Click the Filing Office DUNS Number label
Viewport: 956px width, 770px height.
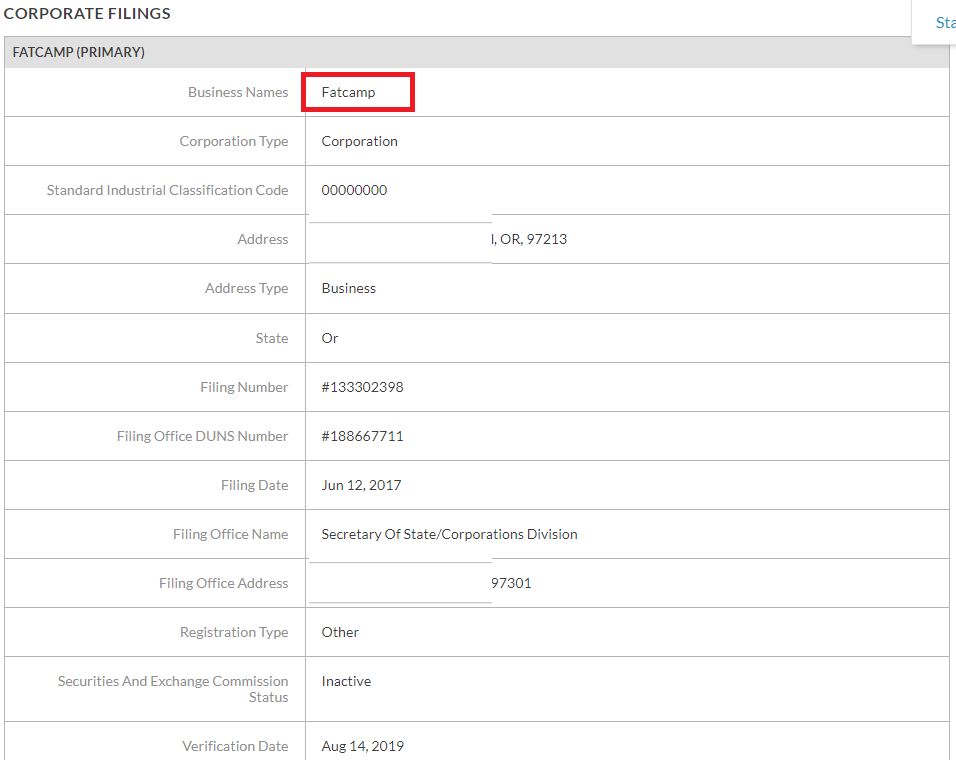point(202,436)
